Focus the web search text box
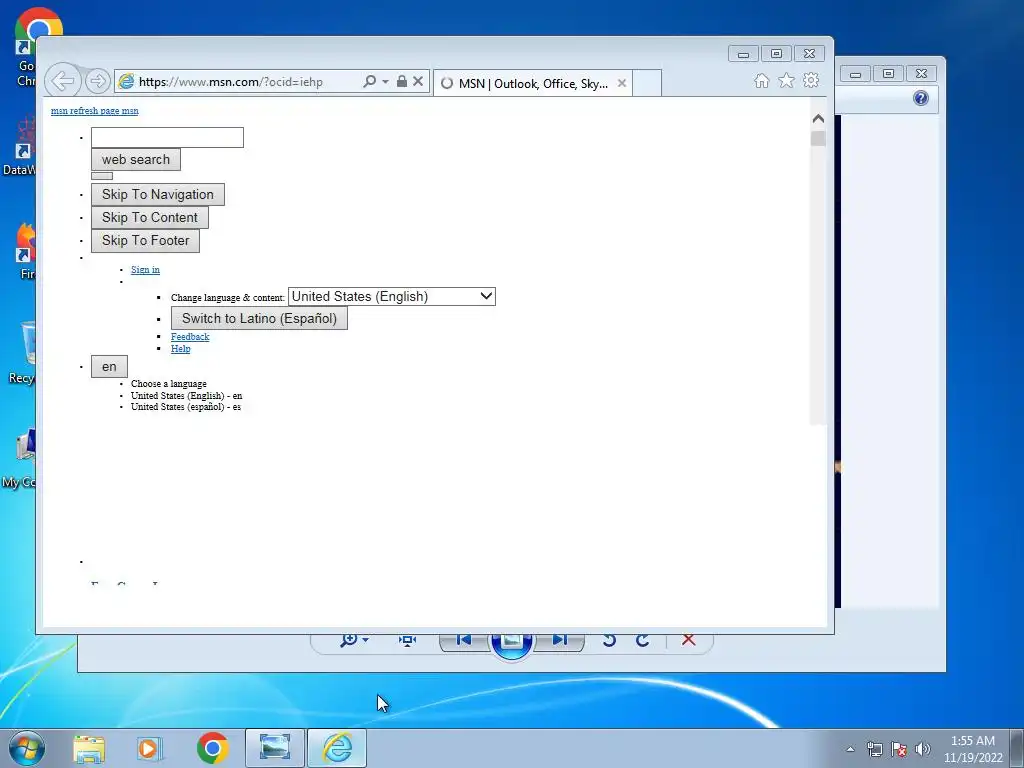Screen dimensions: 1024x768 click(x=167, y=138)
